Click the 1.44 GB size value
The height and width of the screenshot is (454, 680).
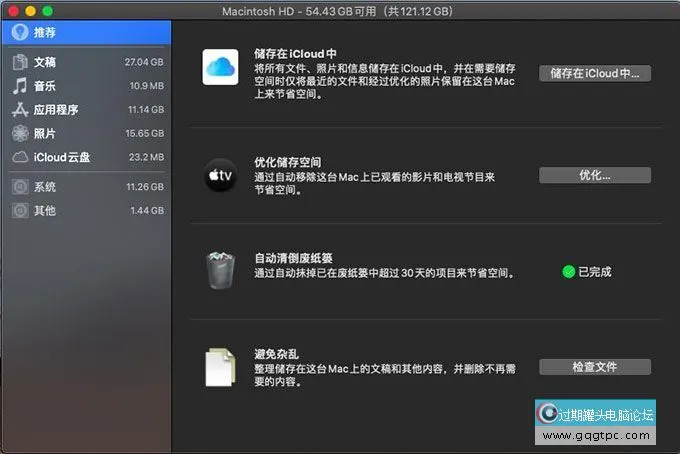point(147,211)
